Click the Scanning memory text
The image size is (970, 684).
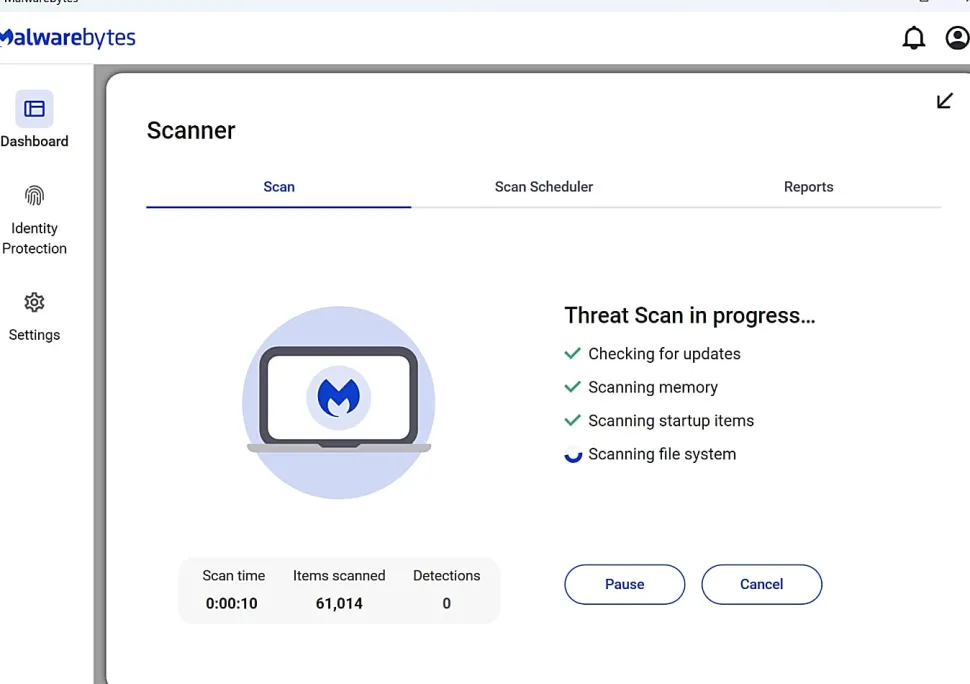point(653,387)
